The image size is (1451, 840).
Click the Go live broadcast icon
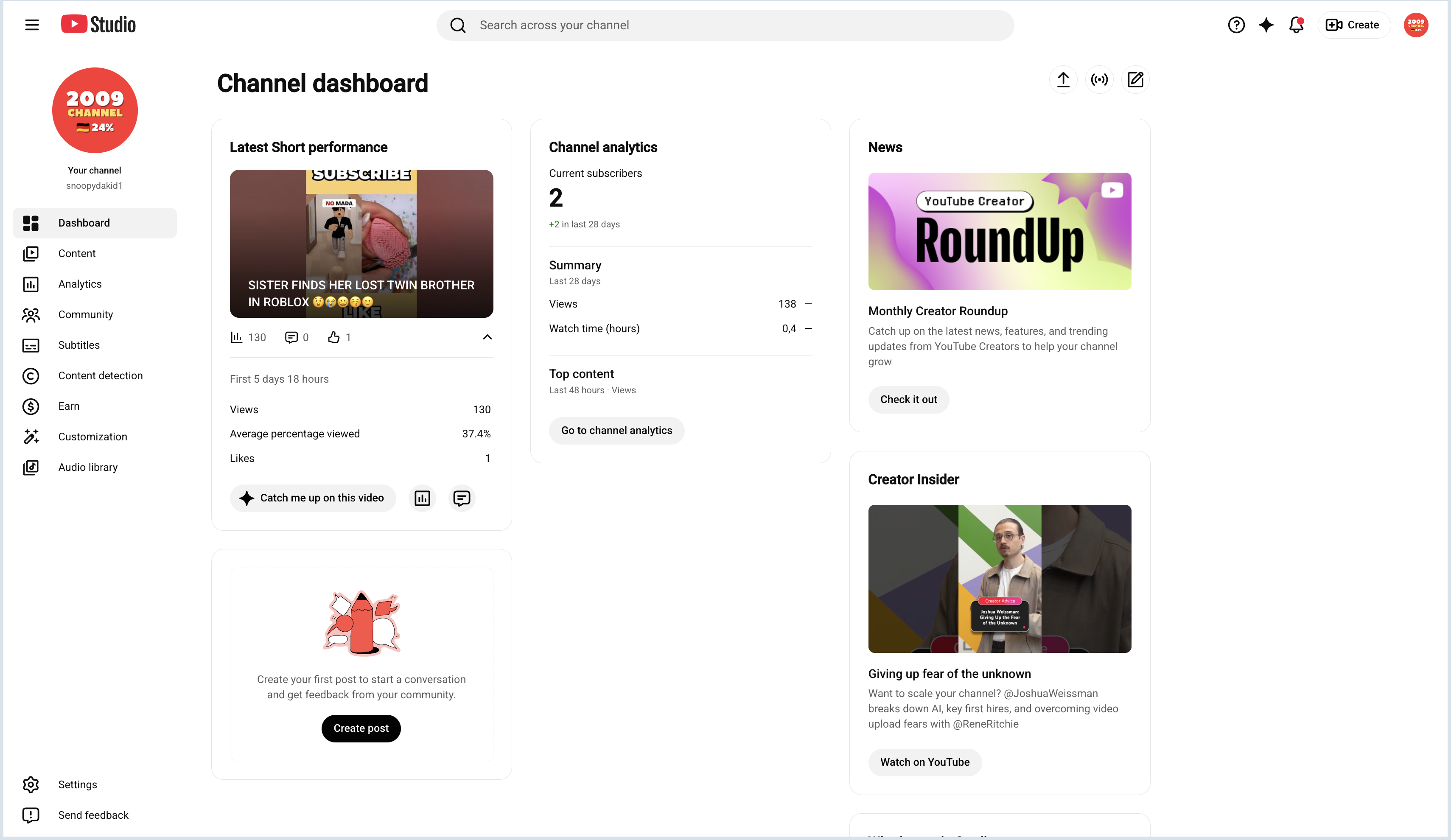1099,79
